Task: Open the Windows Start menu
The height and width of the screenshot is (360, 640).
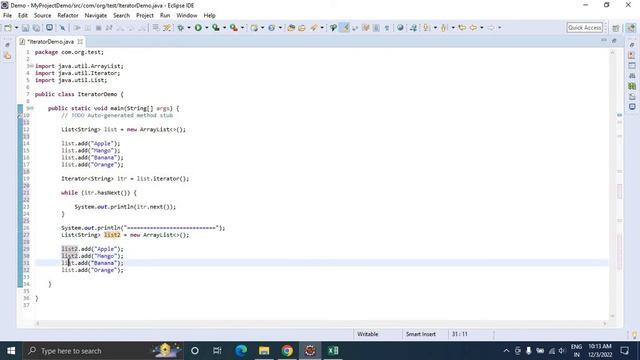Action: [11, 351]
